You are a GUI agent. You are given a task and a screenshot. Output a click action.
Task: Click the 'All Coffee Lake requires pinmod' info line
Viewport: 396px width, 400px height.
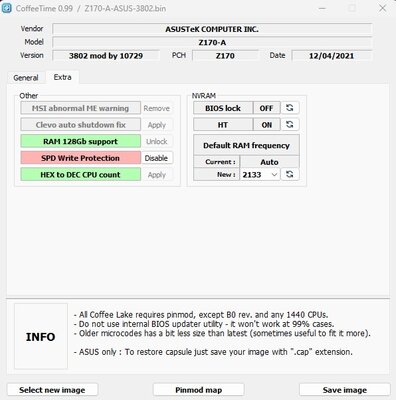[x=201, y=314]
